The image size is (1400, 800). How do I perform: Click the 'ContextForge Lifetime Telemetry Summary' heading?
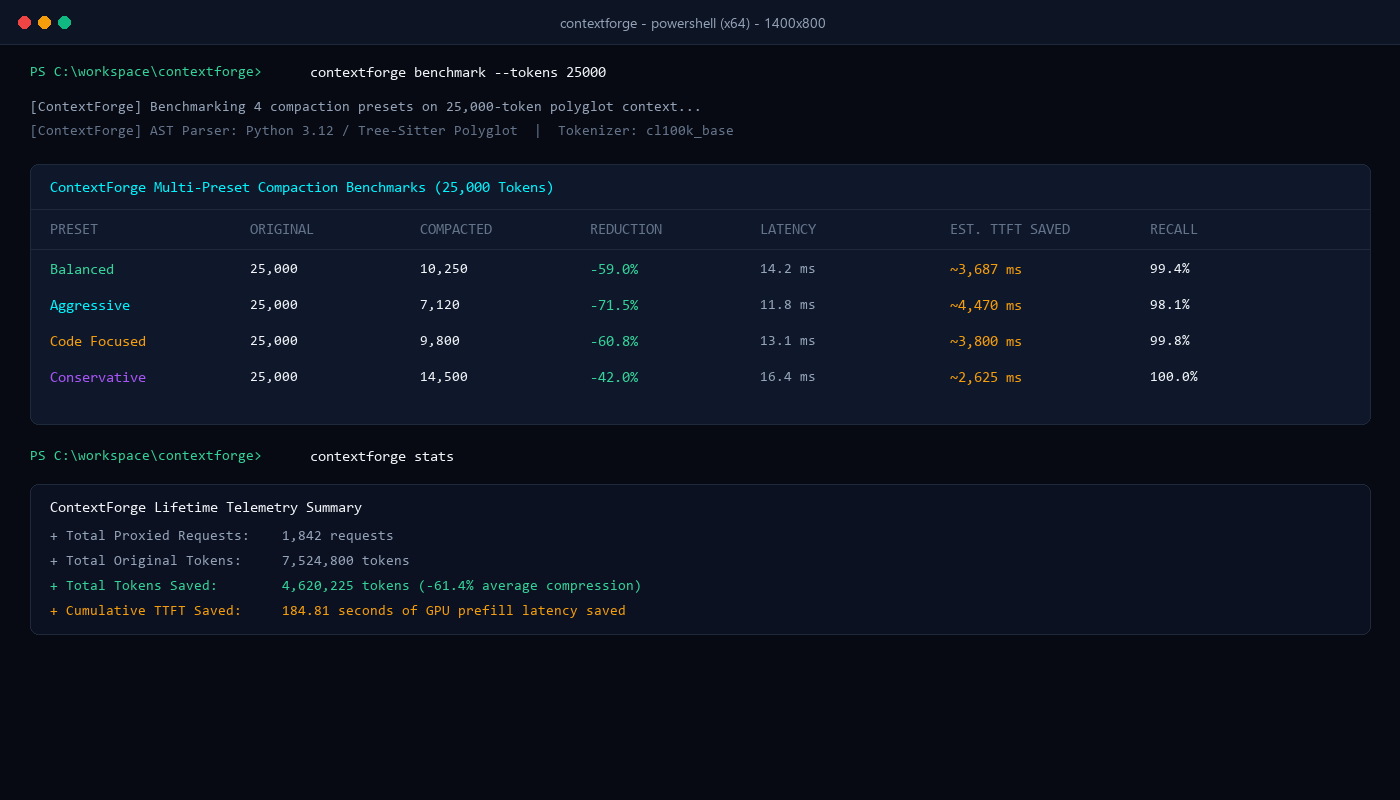tap(206, 507)
